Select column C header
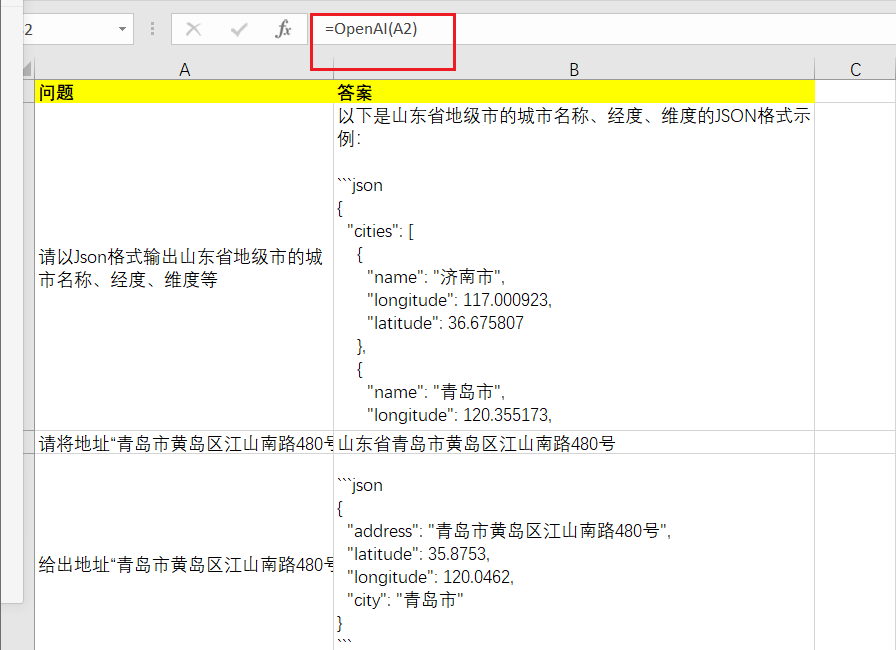Screen dimensions: 896x650 (x=855, y=69)
